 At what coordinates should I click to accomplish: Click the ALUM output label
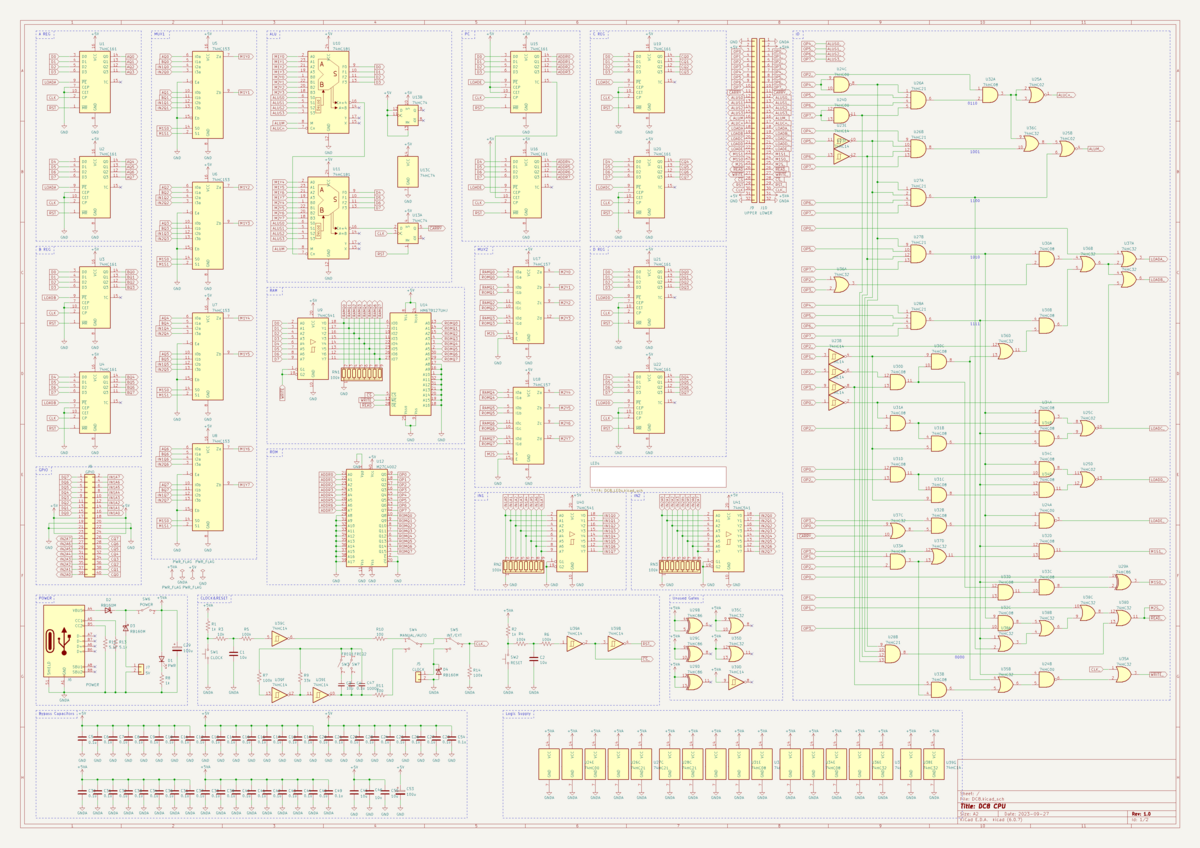[1094, 148]
